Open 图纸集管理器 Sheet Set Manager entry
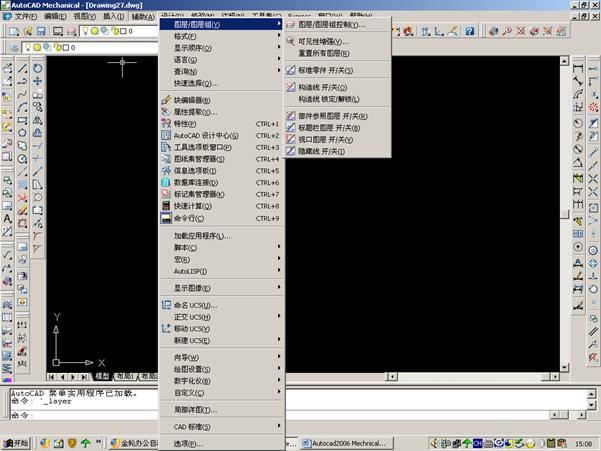Screen dimensions: 601x451 (222, 159)
